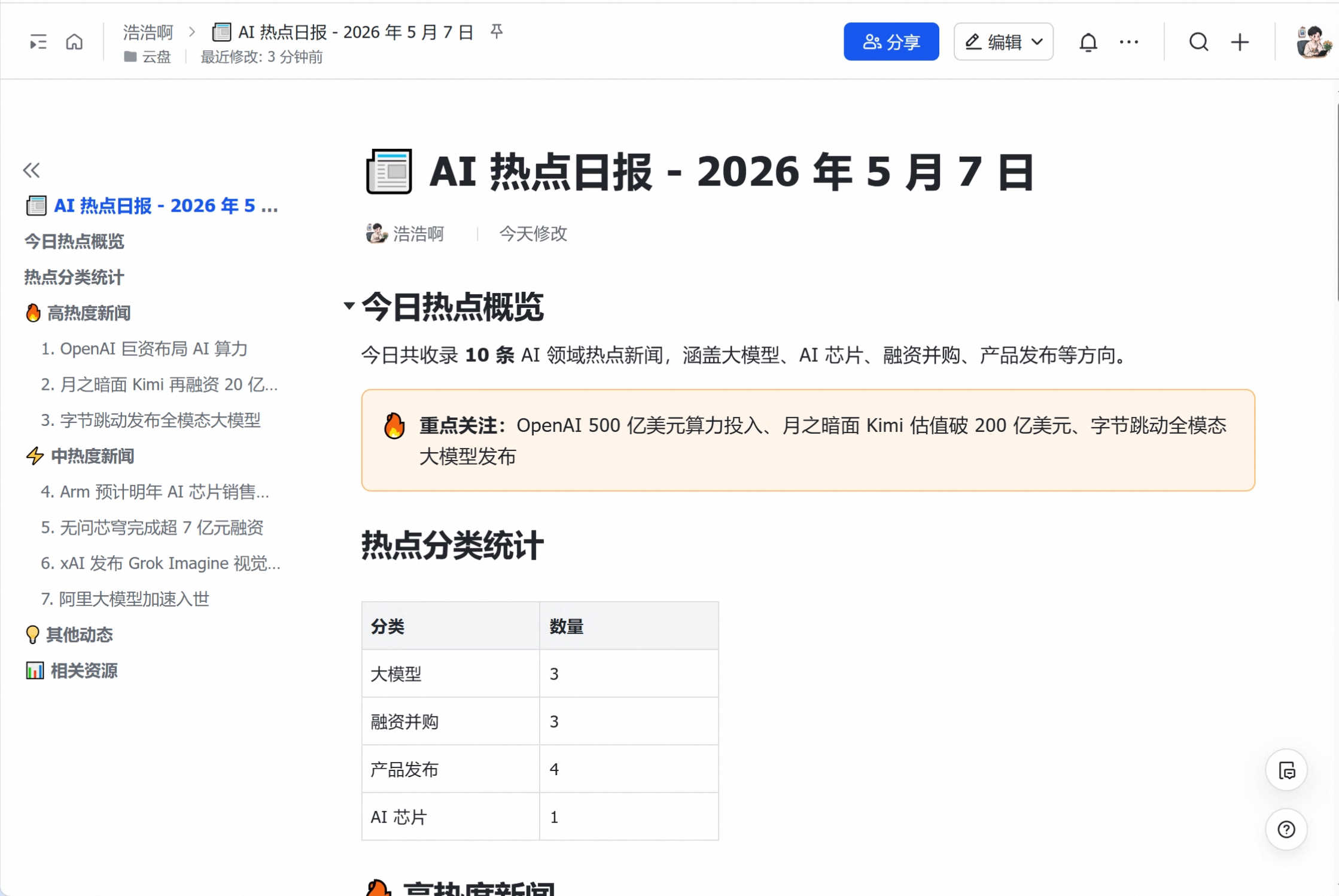Toggle the sidebar navigation panel icon
The width and height of the screenshot is (1339, 896).
(x=38, y=42)
